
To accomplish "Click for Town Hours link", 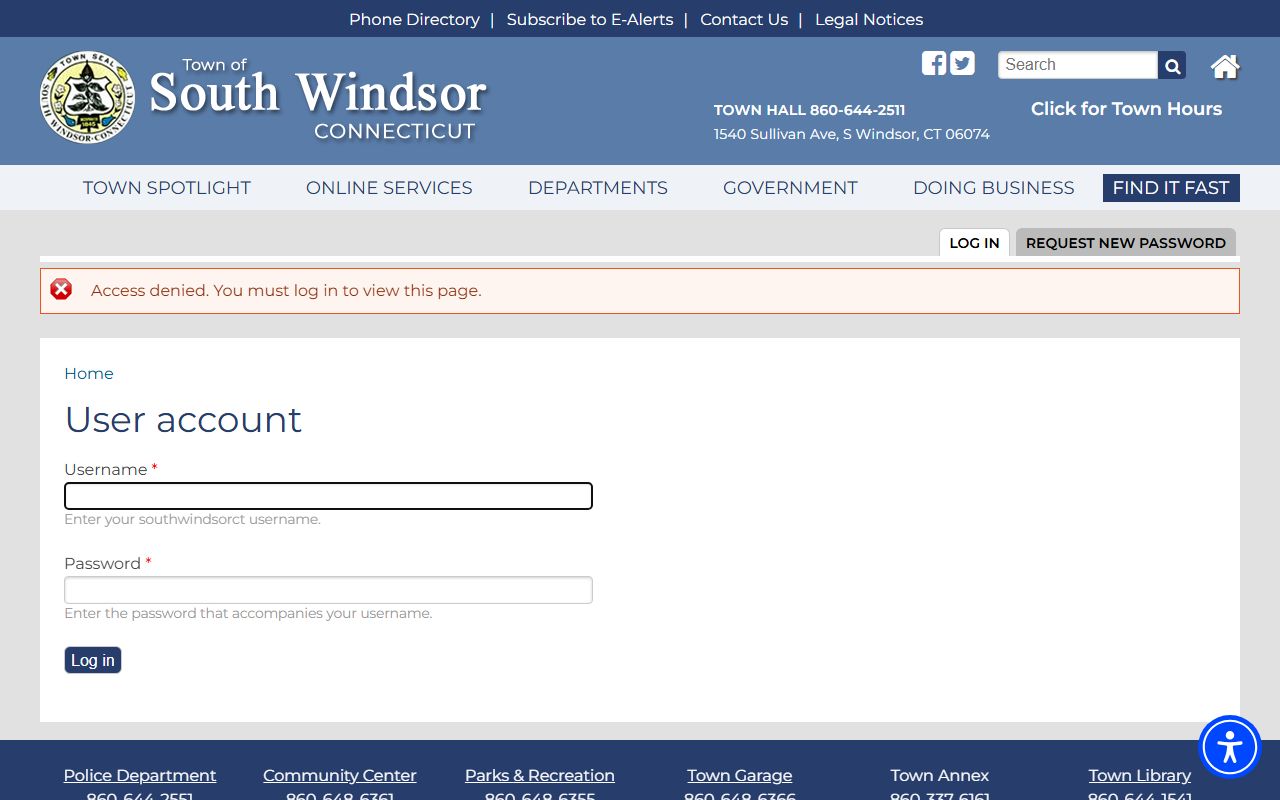I will (1126, 109).
